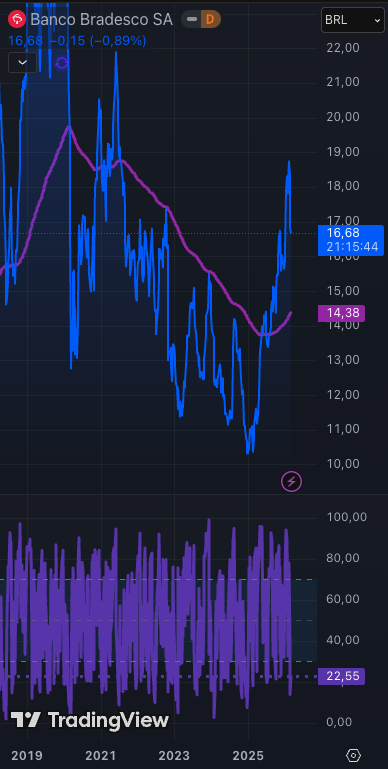The image size is (388, 769).
Task: Click the 19,00 price scale label
Action: tap(343, 151)
